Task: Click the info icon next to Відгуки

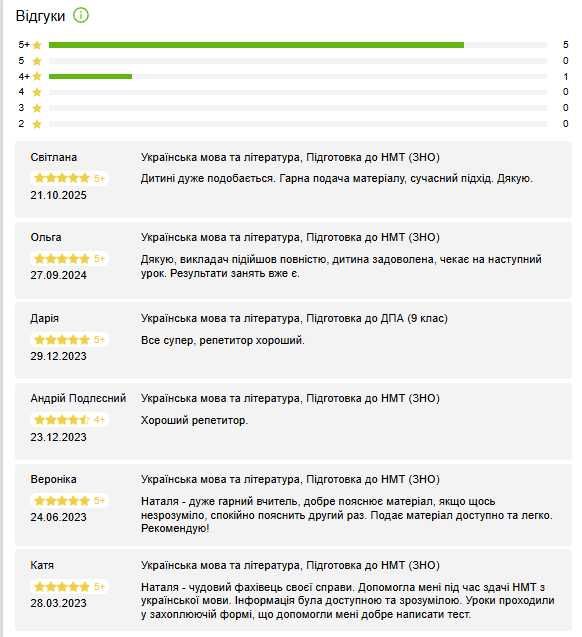Action: pyautogui.click(x=80, y=15)
